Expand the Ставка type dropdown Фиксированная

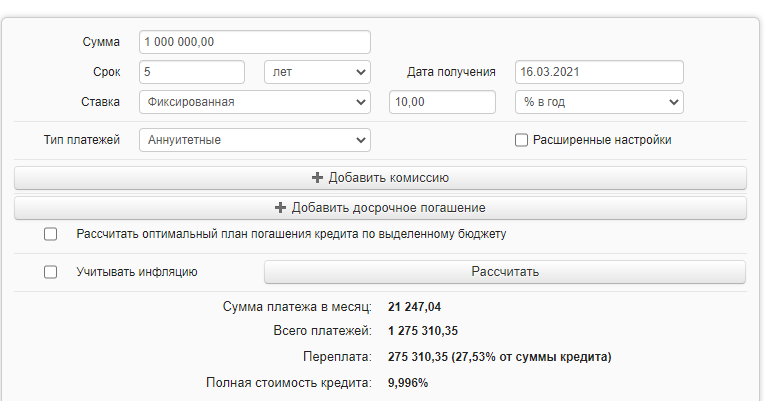(255, 102)
